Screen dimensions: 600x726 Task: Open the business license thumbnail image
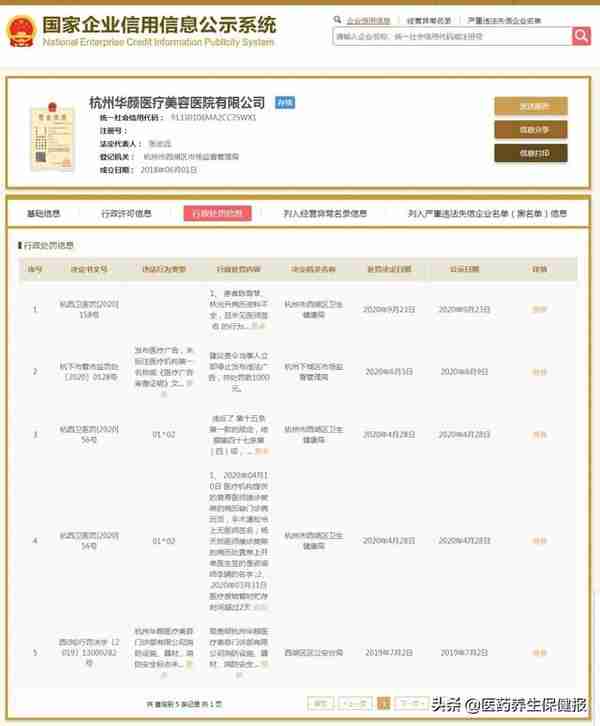(52, 136)
